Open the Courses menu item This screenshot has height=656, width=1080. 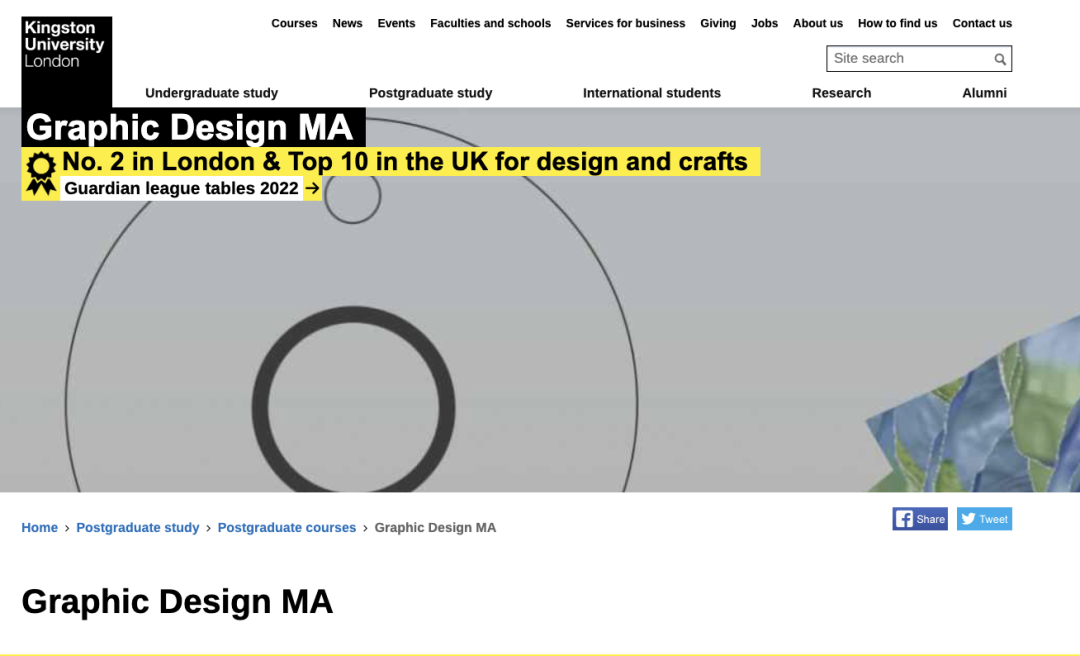tap(294, 23)
